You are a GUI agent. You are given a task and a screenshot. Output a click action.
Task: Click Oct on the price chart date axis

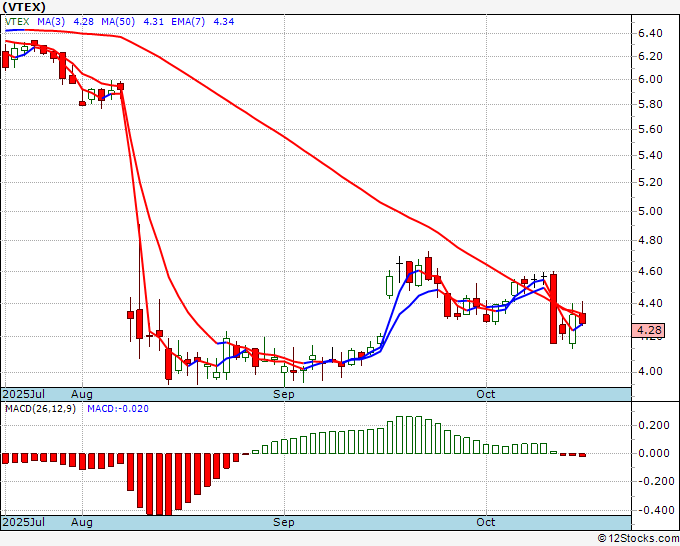[486, 394]
